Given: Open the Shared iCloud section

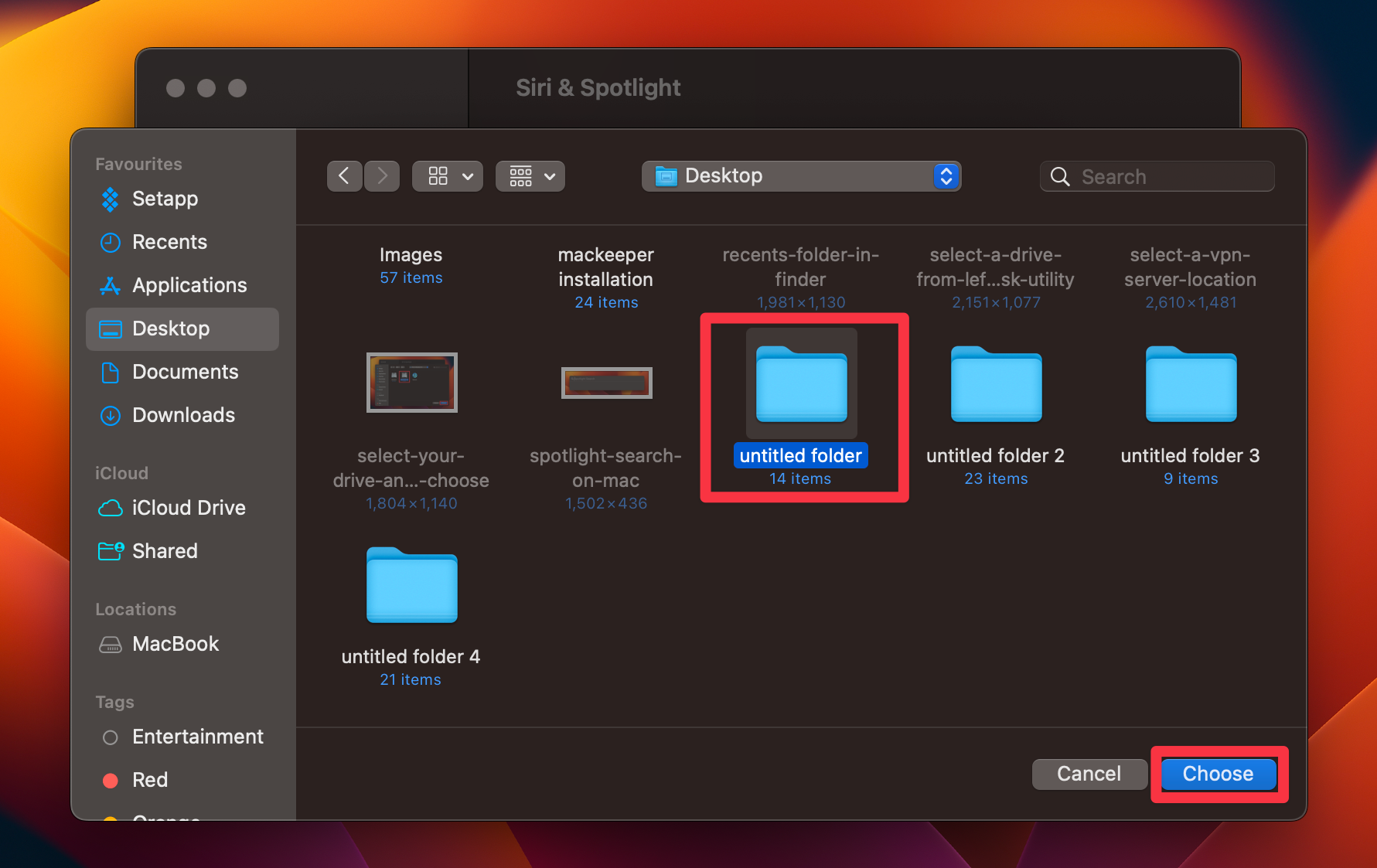Looking at the screenshot, I should (165, 551).
